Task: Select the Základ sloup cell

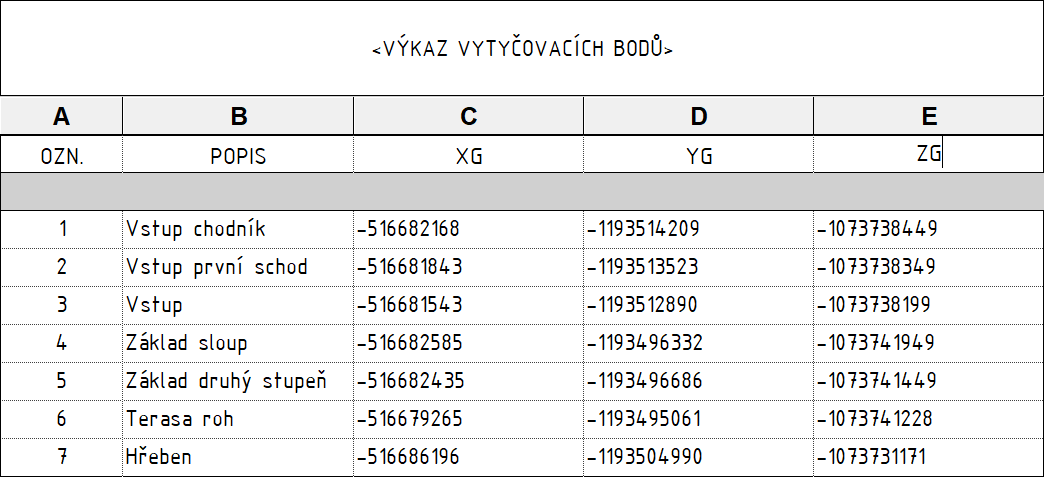Action: (238, 344)
